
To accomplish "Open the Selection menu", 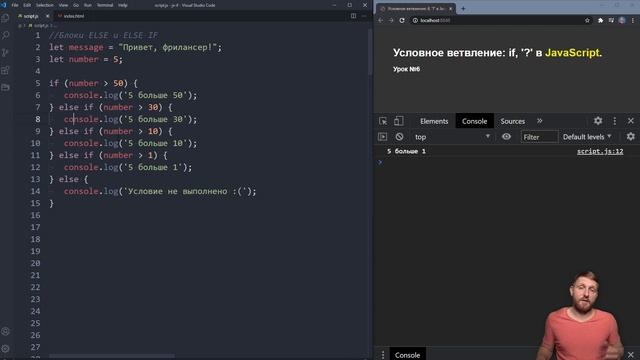I will pos(45,5).
